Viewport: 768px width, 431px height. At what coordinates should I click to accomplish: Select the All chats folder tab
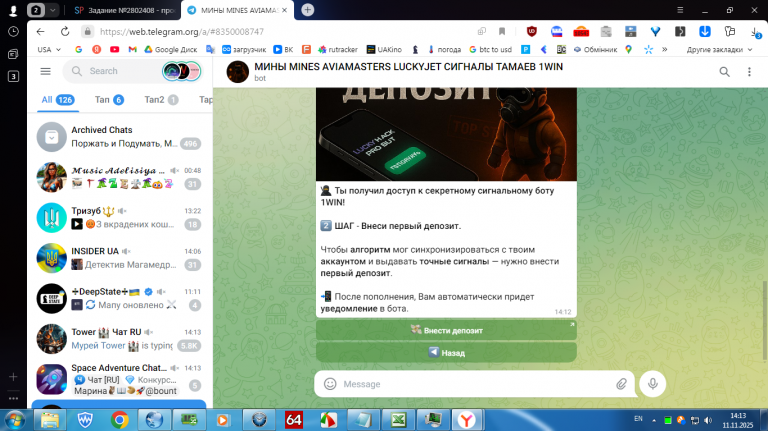click(x=57, y=100)
